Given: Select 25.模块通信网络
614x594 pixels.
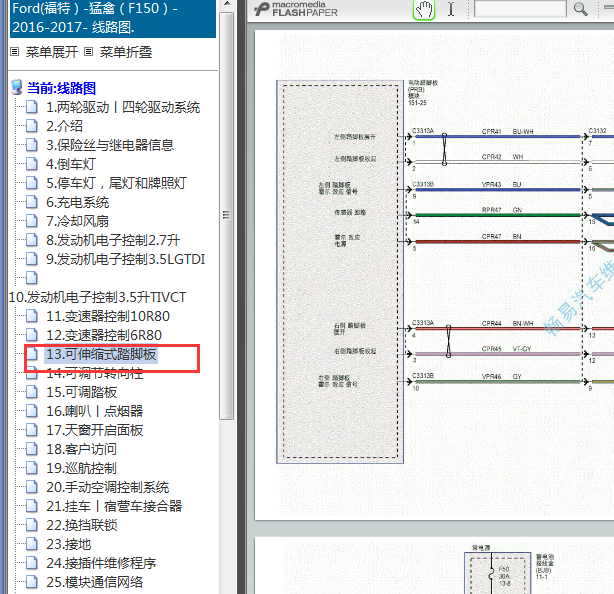Looking at the screenshot, I should pyautogui.click(x=95, y=582).
